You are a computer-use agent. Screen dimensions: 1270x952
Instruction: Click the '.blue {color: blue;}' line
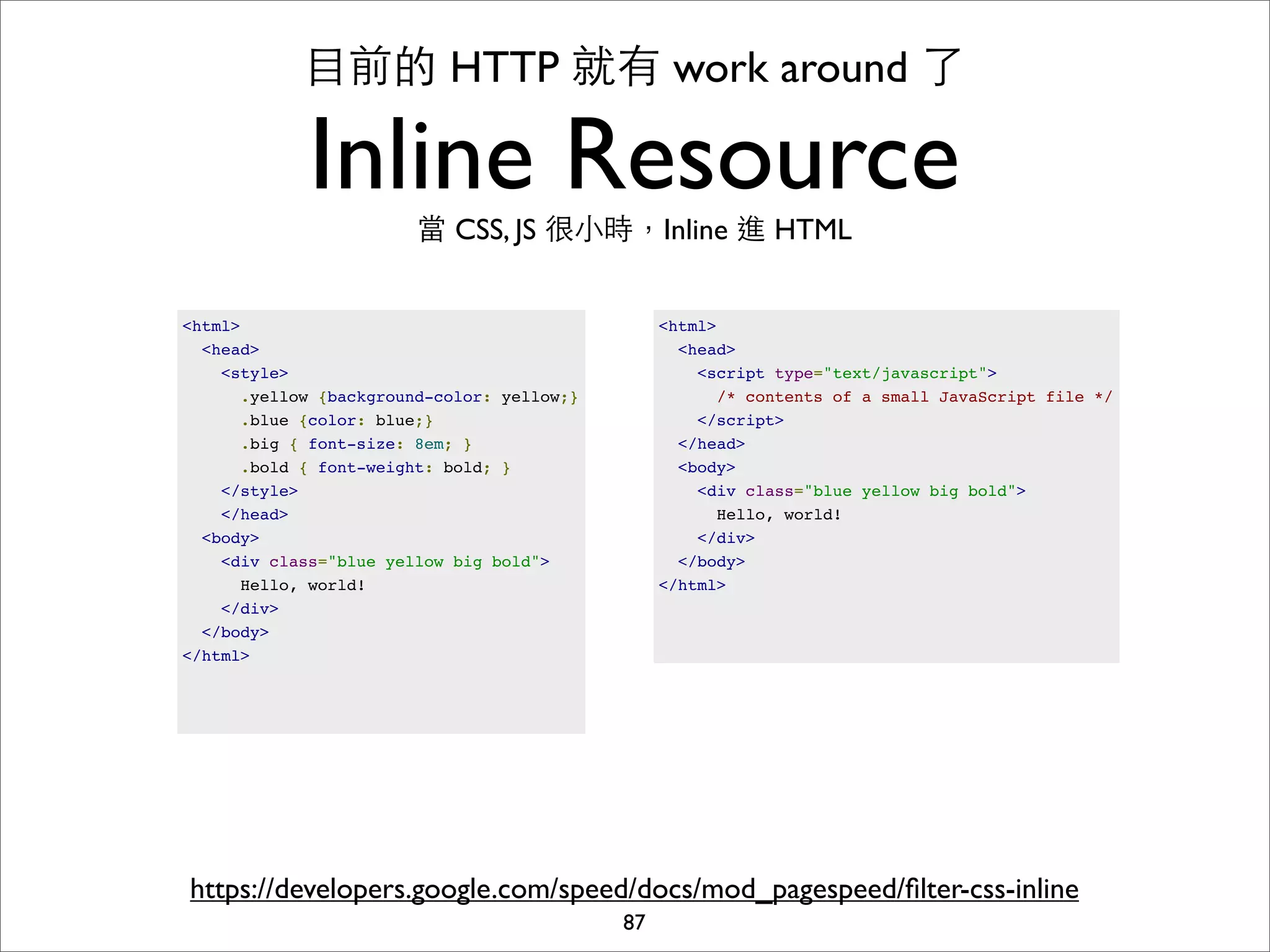point(337,421)
